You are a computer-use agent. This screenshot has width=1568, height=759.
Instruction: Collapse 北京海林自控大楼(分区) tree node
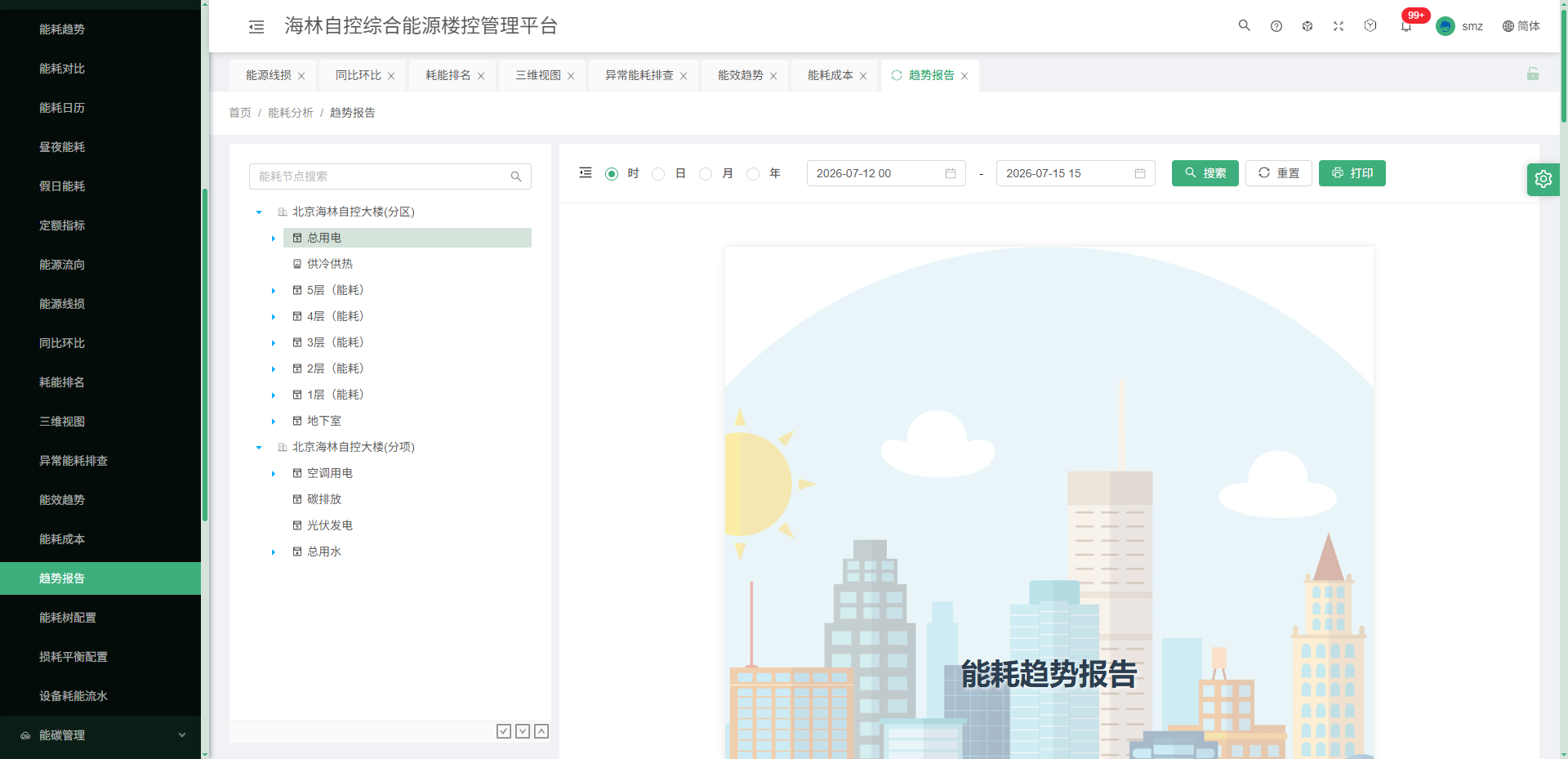click(259, 212)
